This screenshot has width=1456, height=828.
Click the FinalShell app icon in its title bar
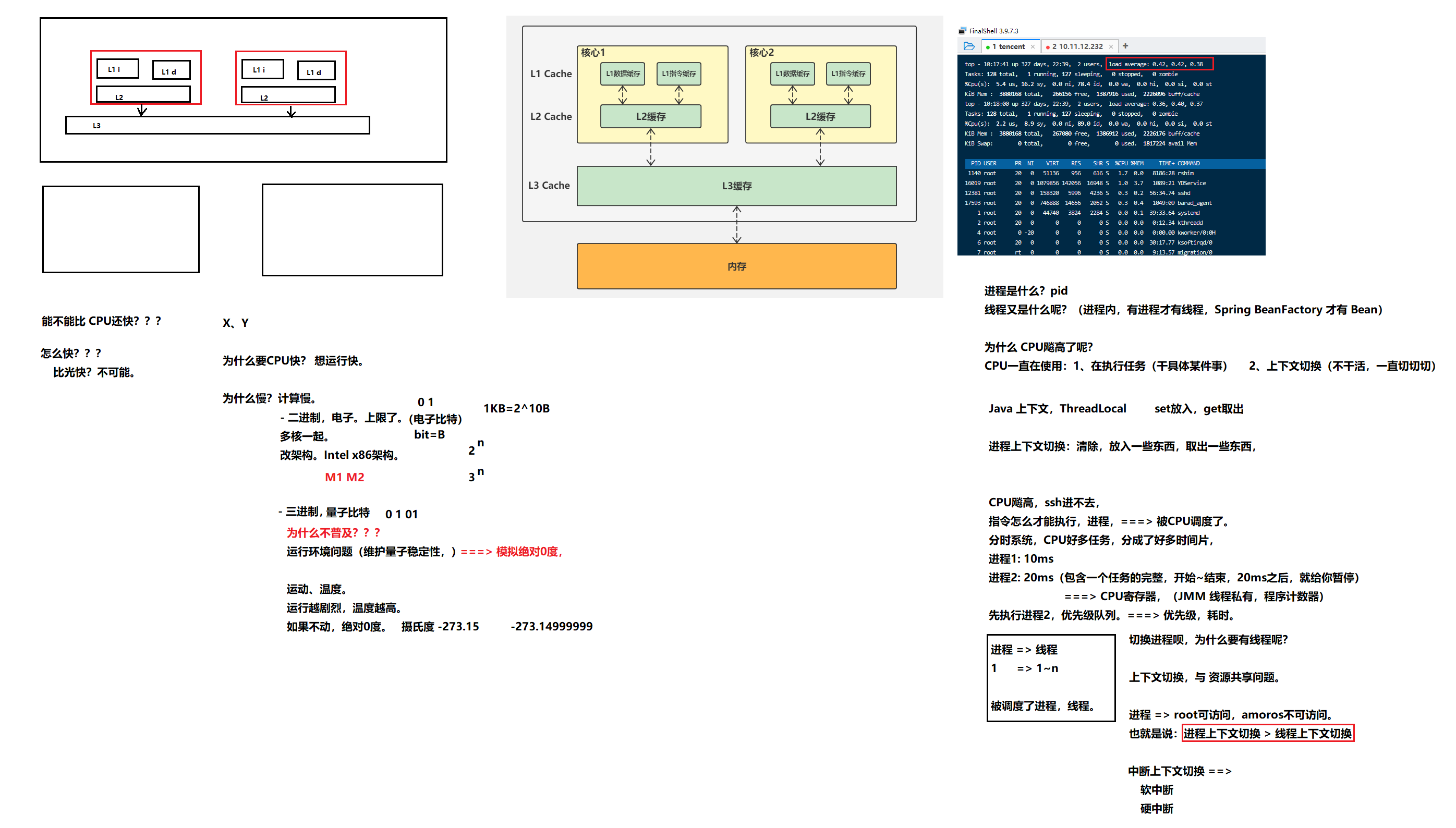(962, 31)
